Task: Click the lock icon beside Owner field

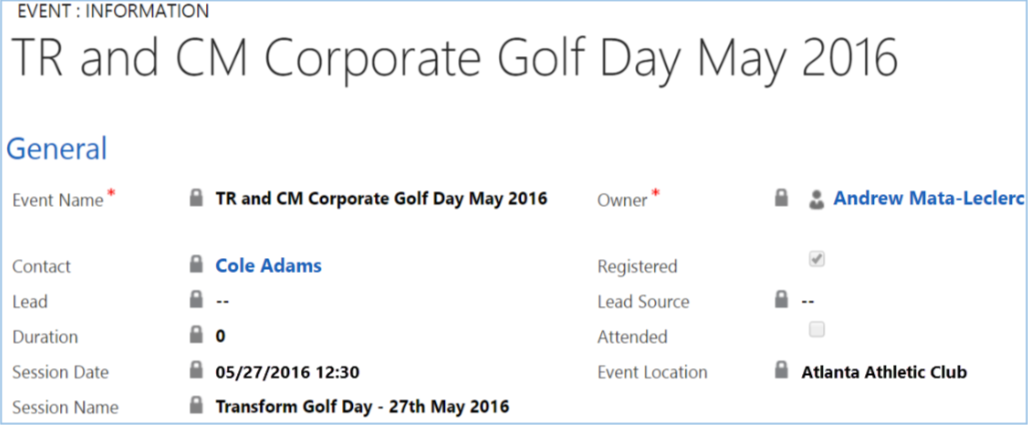Action: tap(782, 198)
